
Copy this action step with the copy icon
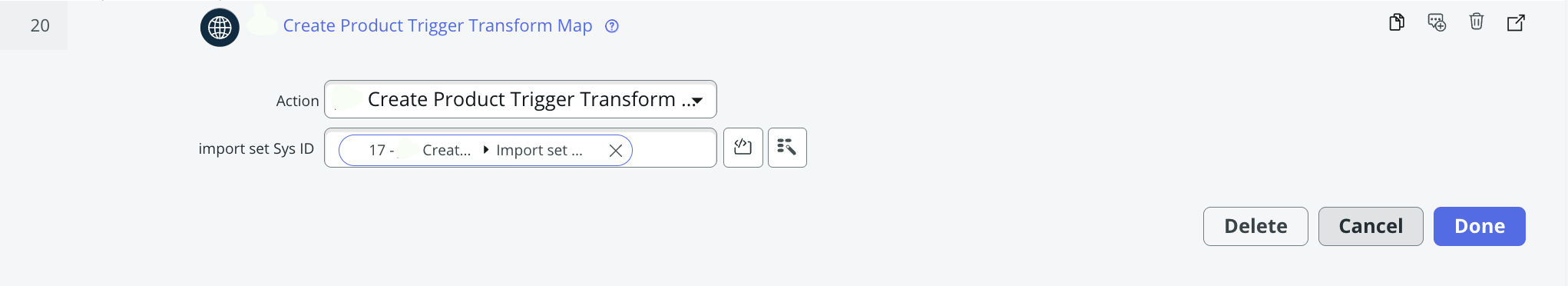coord(1397,22)
